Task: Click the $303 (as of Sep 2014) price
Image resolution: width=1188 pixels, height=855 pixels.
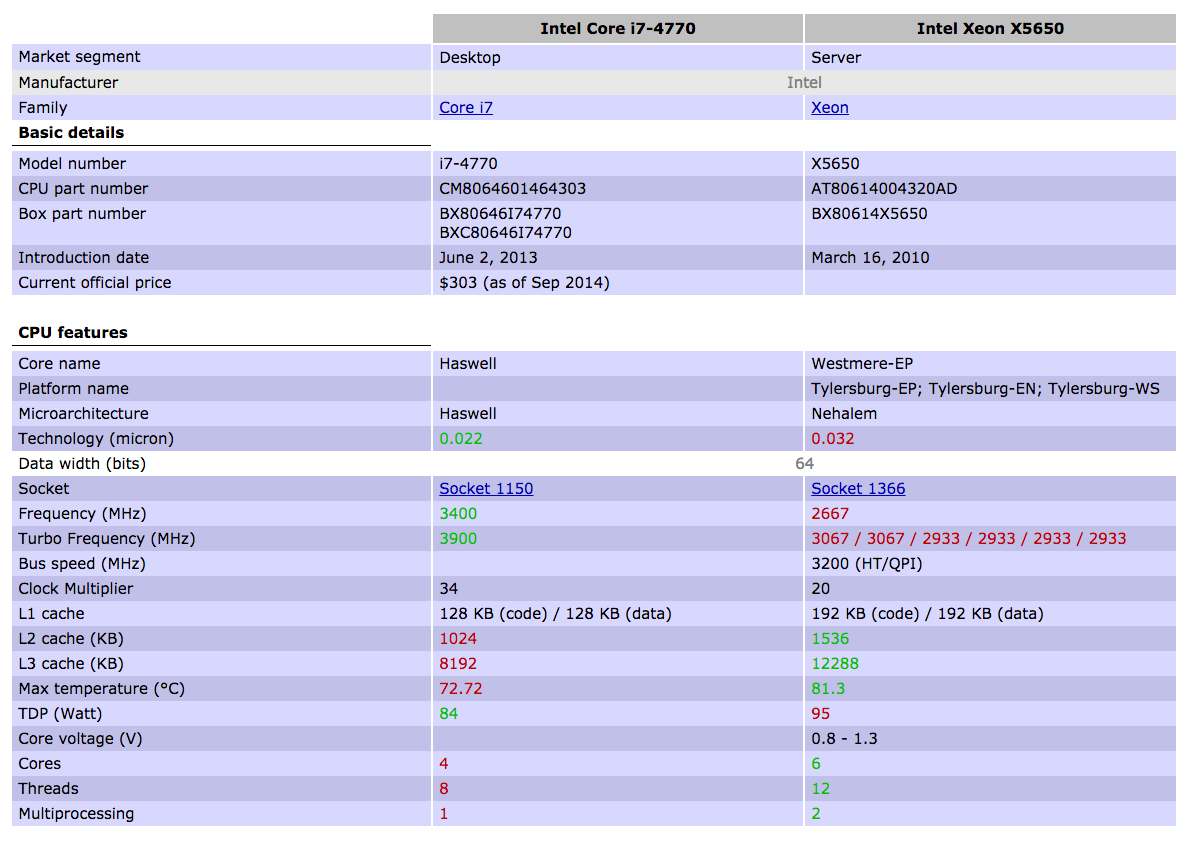Action: [524, 283]
